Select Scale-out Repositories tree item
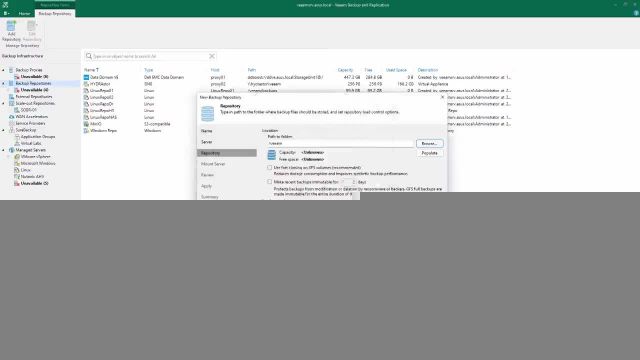Viewport: 640px width, 360px height. (35, 103)
